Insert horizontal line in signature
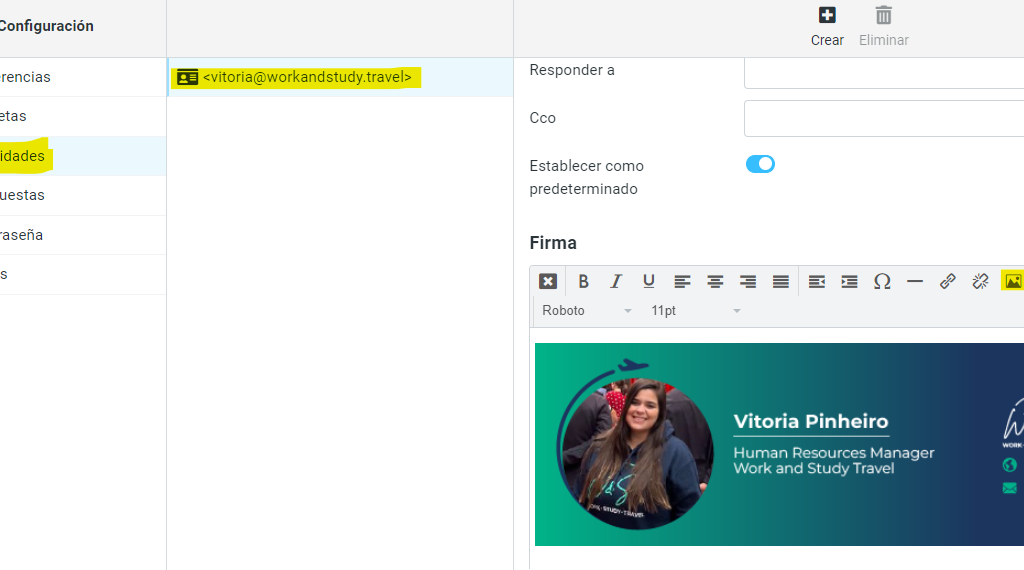 [x=915, y=281]
